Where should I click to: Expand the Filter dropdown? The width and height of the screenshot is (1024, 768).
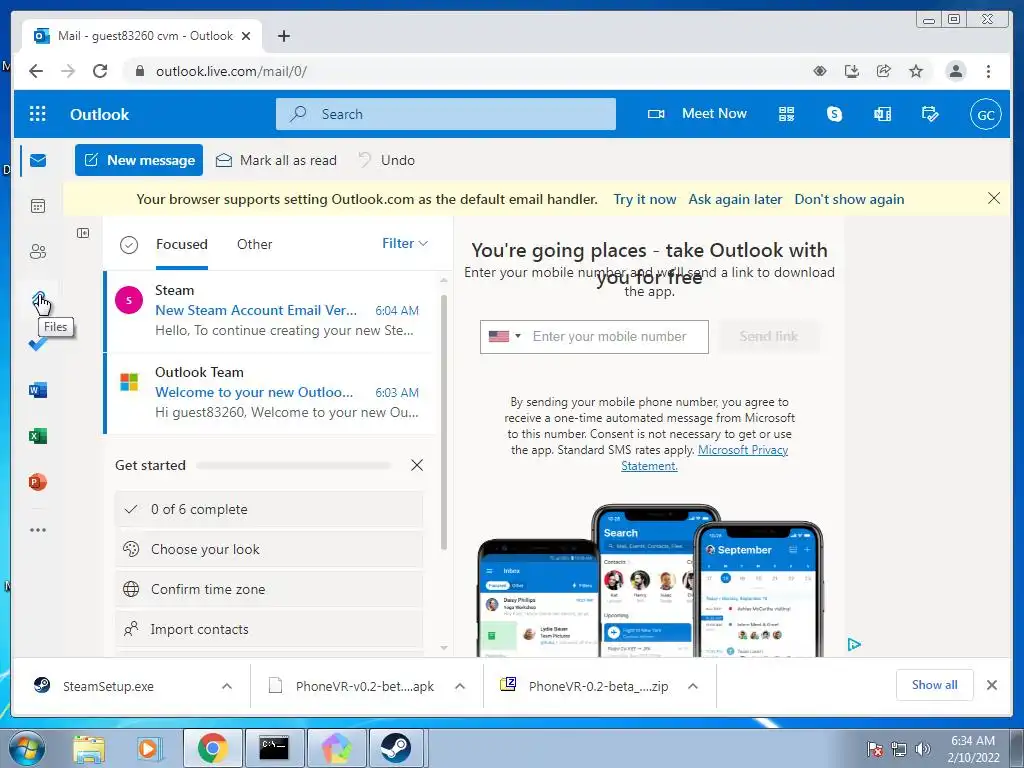tap(405, 244)
